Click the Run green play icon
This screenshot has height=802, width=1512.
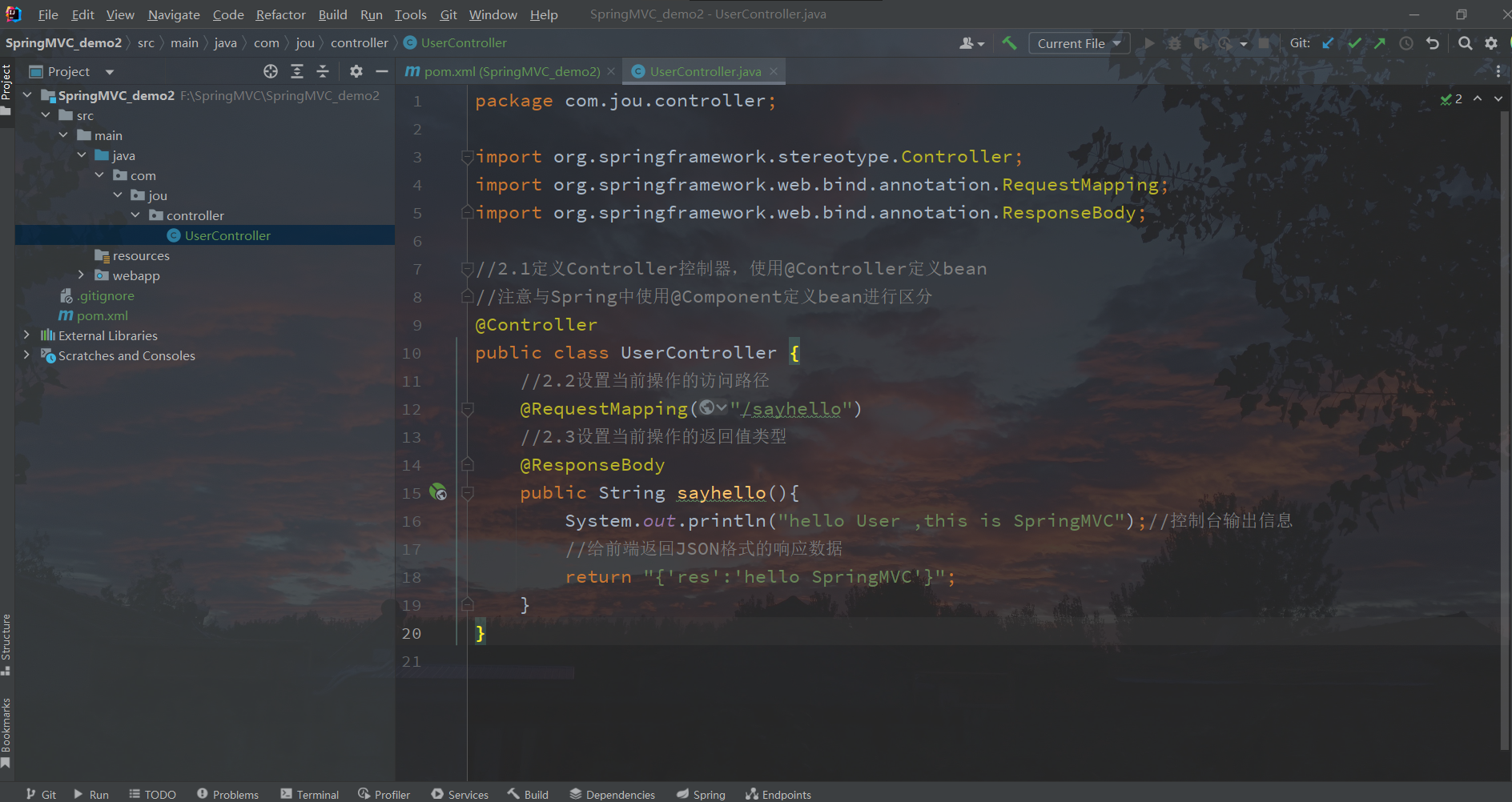tap(1149, 43)
